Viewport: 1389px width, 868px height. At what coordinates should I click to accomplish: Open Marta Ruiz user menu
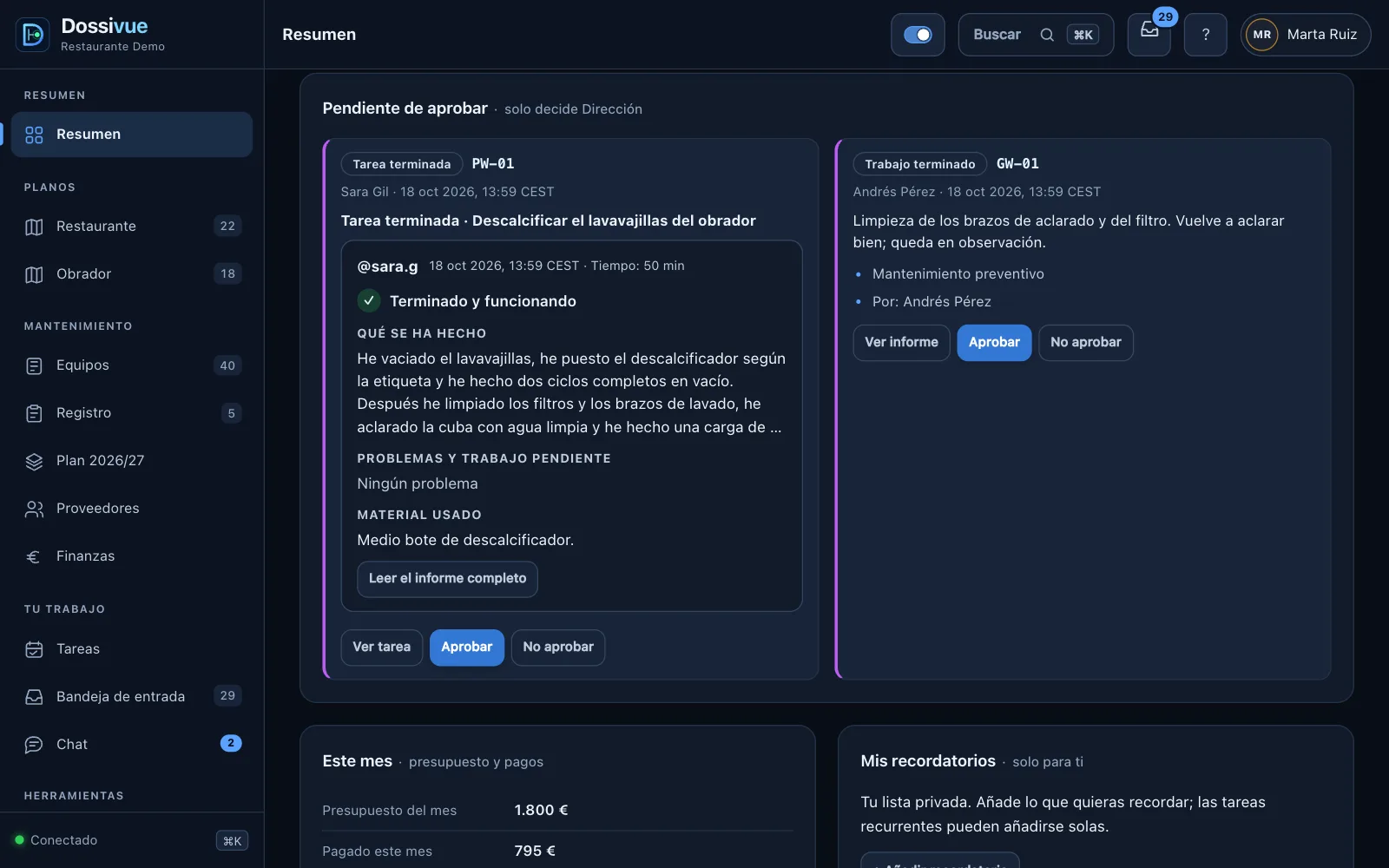(x=1306, y=35)
